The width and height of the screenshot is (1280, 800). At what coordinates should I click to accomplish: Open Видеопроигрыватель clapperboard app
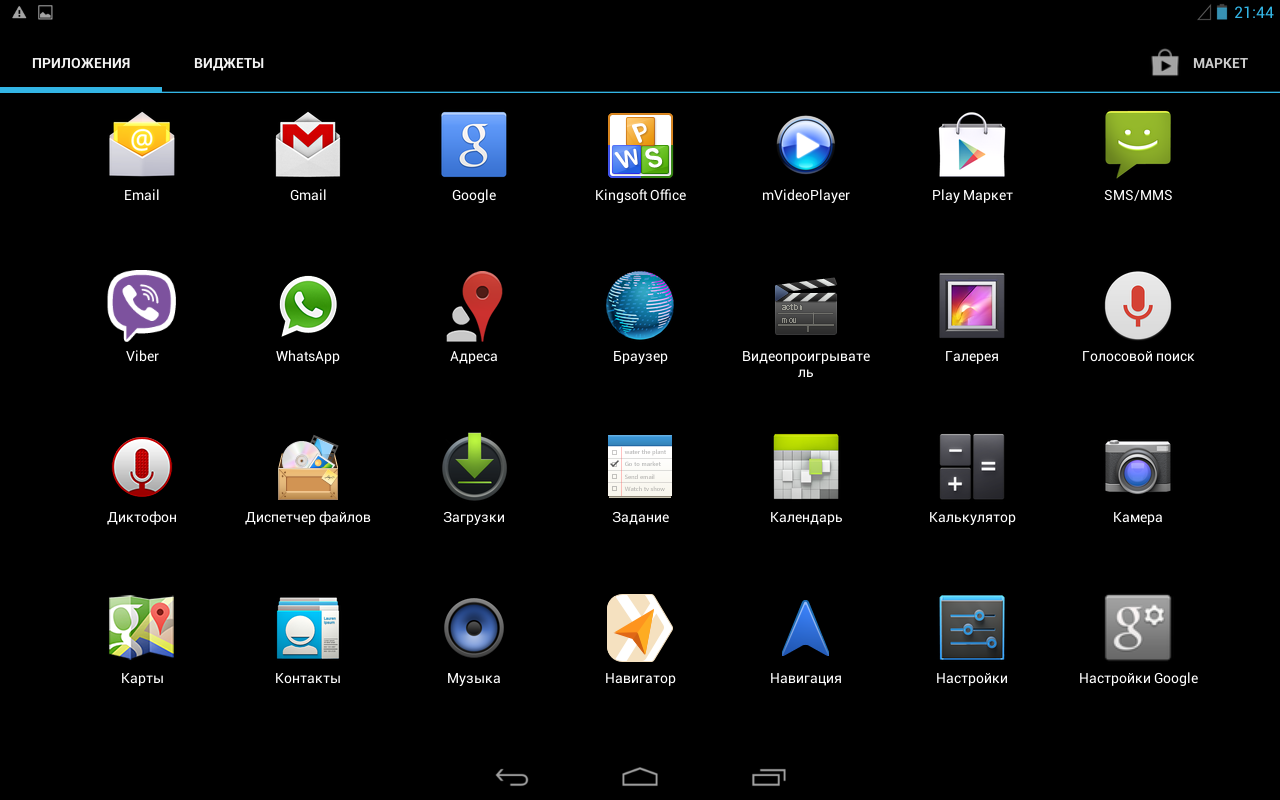coord(806,306)
